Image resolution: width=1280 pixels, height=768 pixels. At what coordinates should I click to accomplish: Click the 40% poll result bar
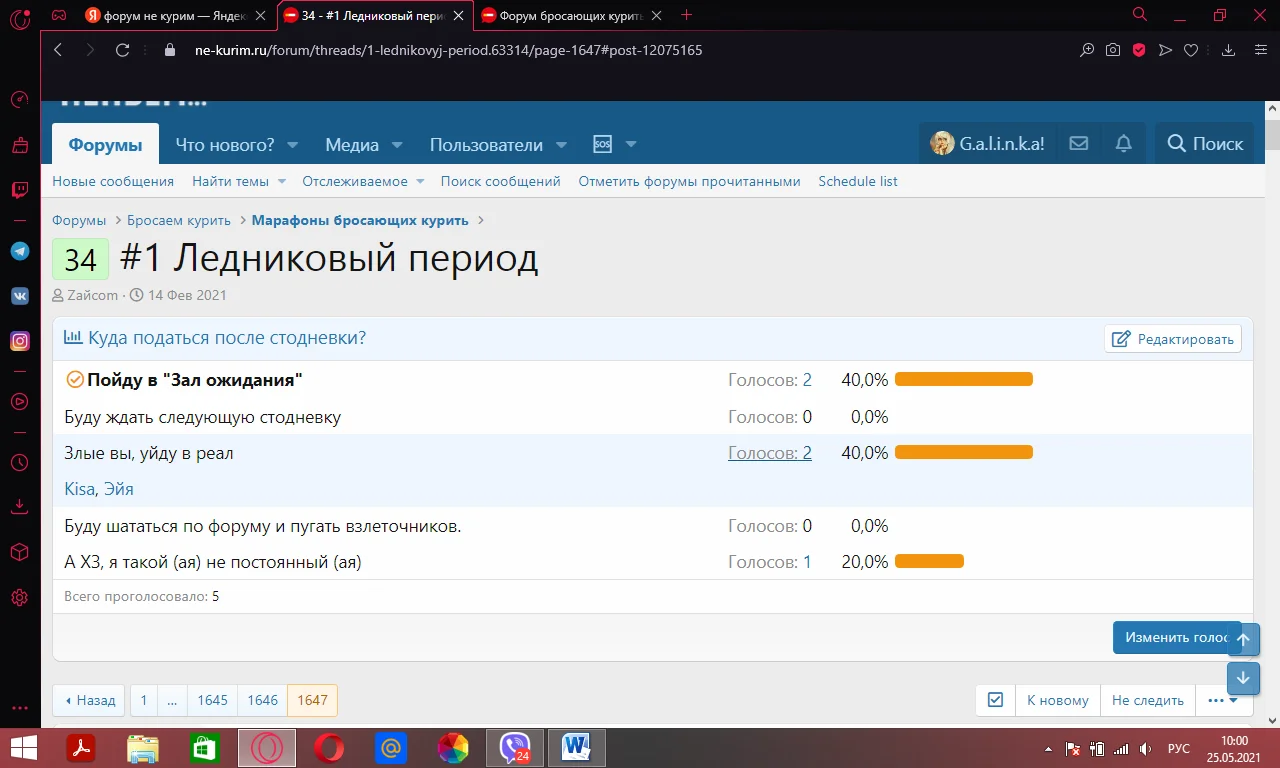(x=963, y=379)
